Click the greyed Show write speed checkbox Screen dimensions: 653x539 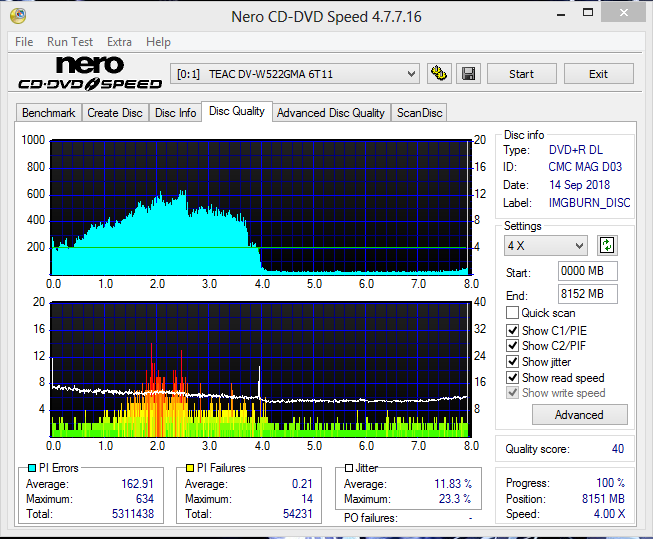pyautogui.click(x=512, y=393)
